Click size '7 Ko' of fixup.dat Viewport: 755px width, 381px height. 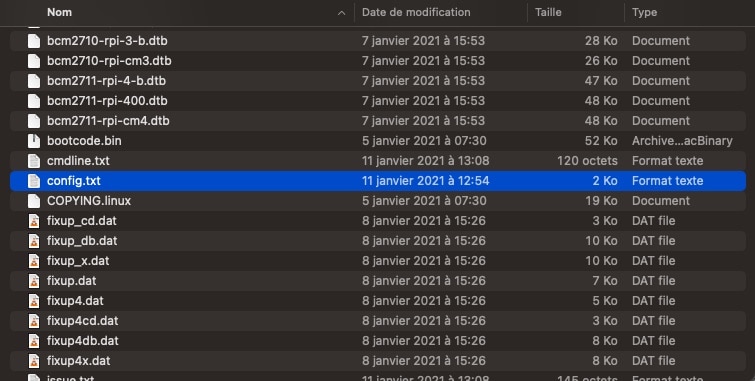coord(605,281)
